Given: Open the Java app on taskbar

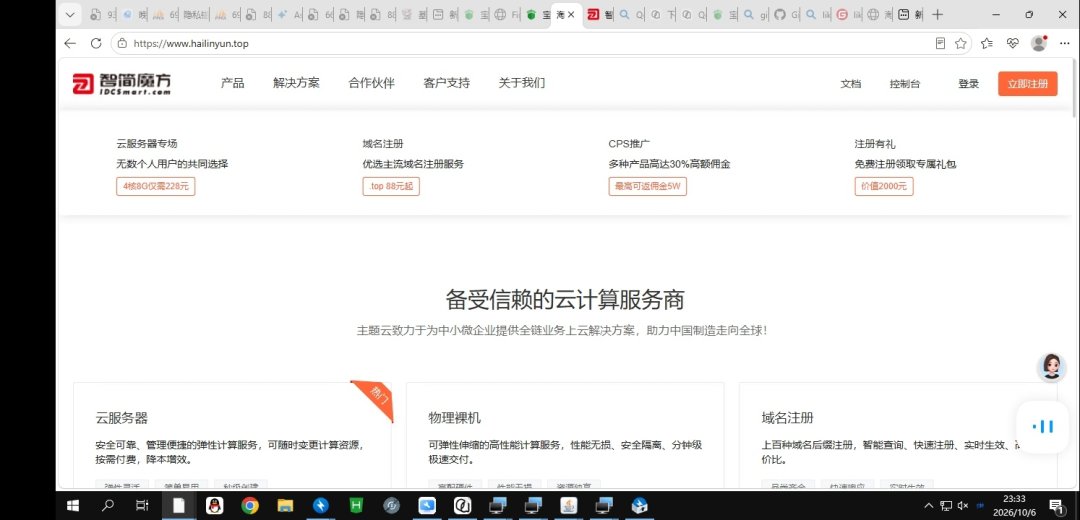Looking at the screenshot, I should coord(568,506).
